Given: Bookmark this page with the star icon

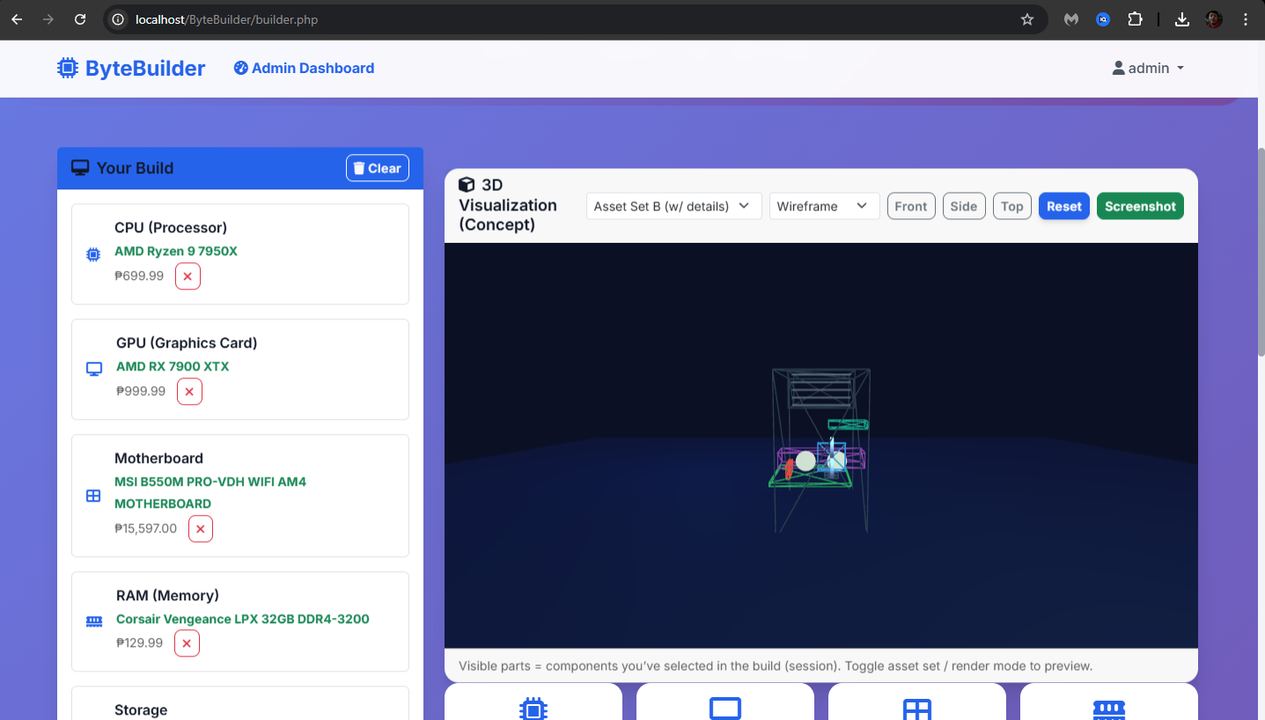Looking at the screenshot, I should tap(1027, 19).
